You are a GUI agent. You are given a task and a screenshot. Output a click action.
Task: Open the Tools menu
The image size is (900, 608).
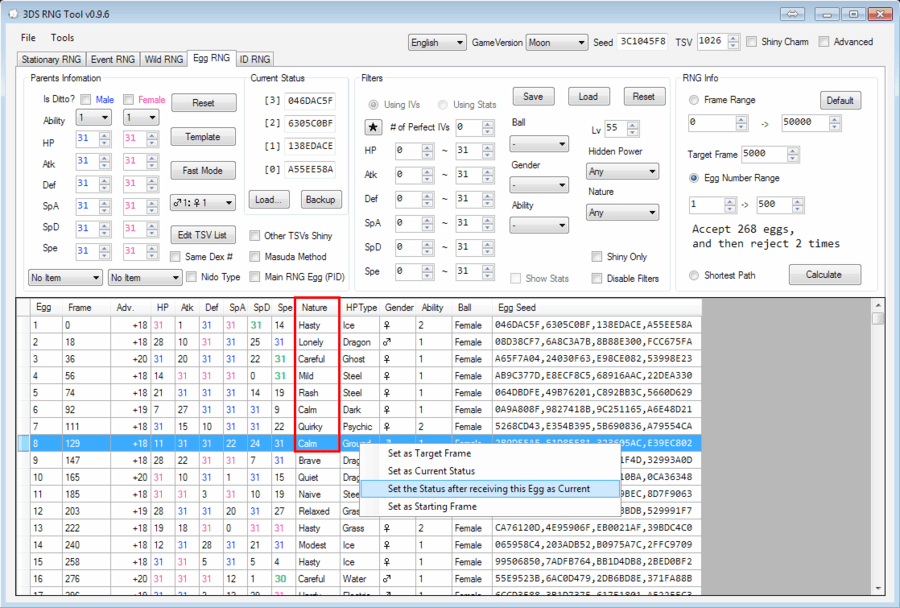[63, 36]
